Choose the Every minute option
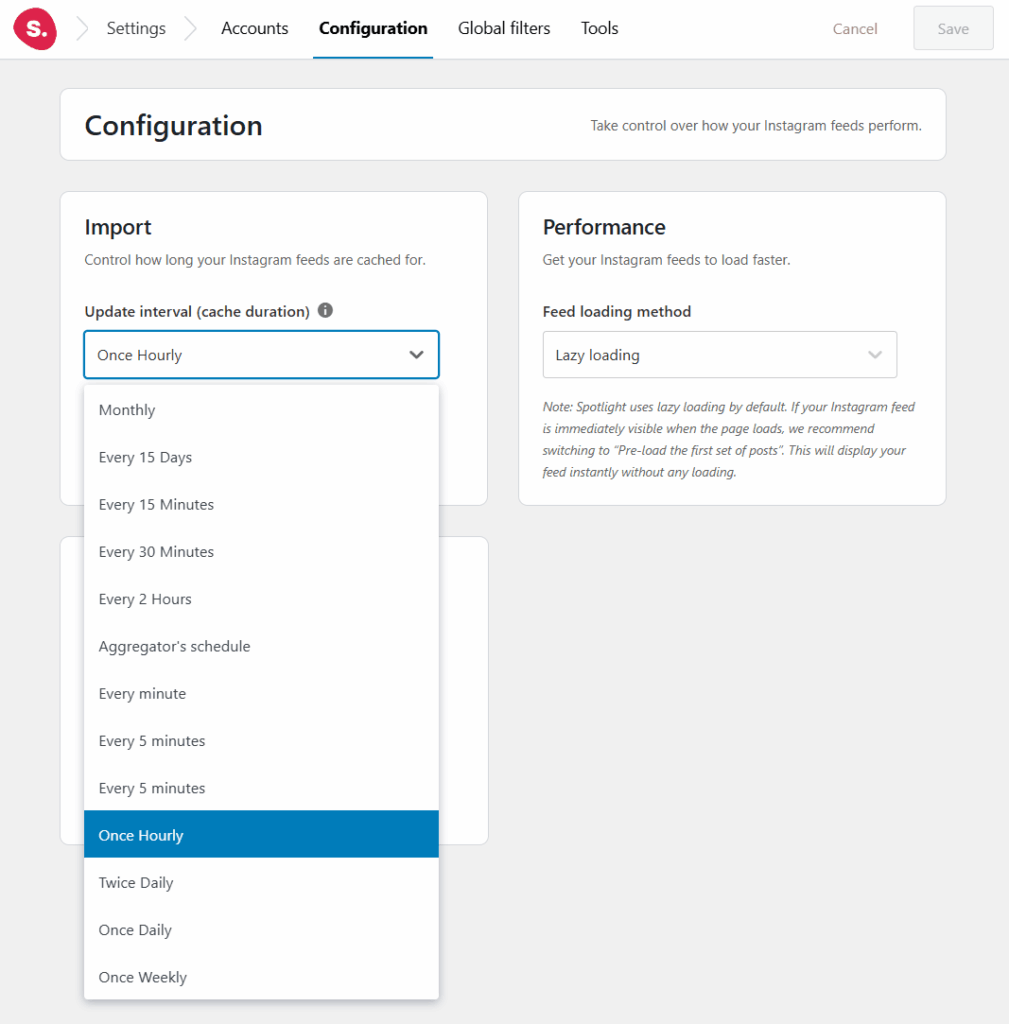 pyautogui.click(x=142, y=694)
